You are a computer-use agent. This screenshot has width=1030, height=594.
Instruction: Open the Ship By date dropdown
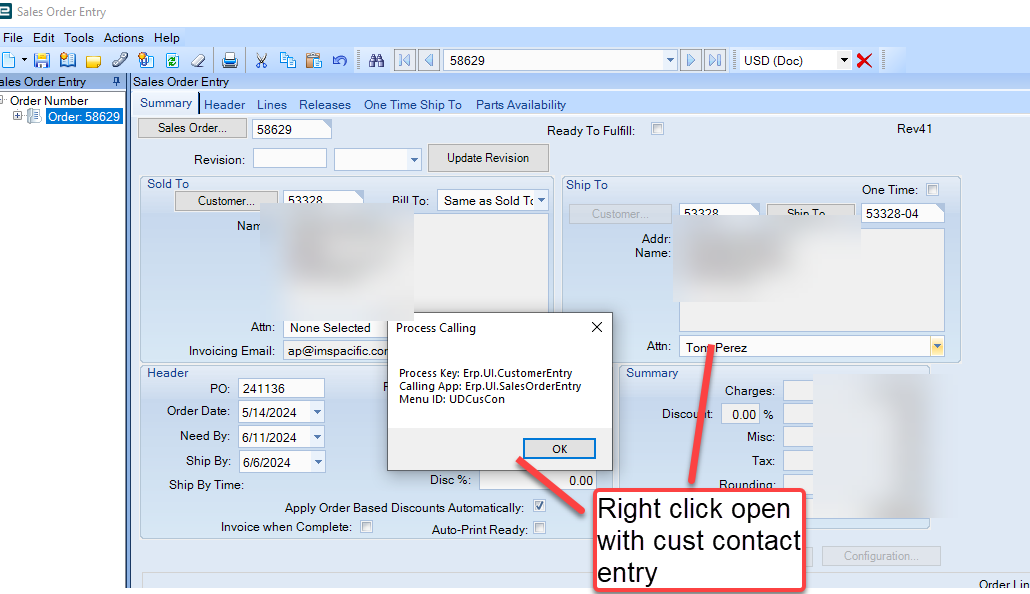(x=318, y=462)
